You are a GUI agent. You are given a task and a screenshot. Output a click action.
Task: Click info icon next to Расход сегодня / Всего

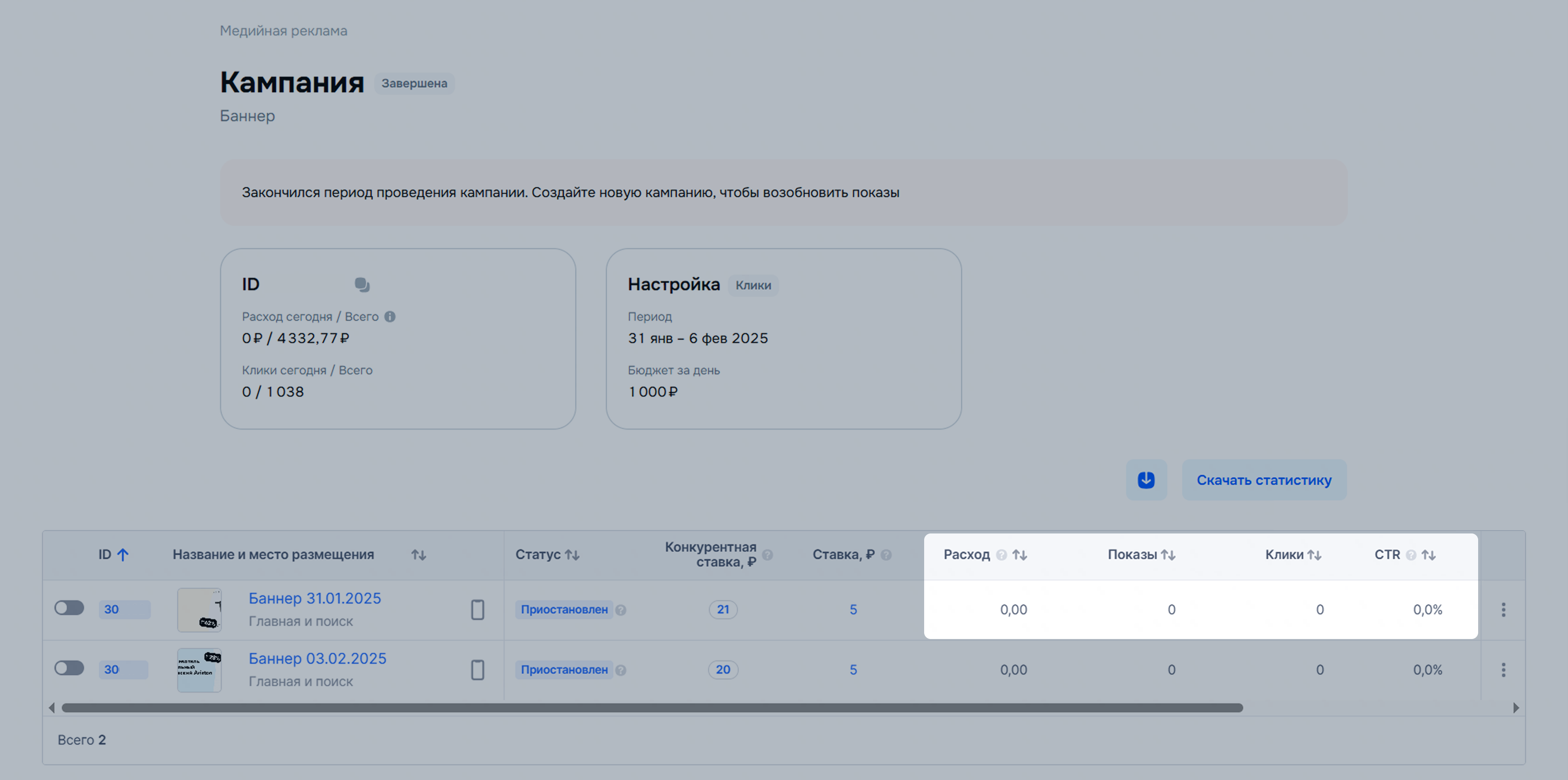pos(390,317)
